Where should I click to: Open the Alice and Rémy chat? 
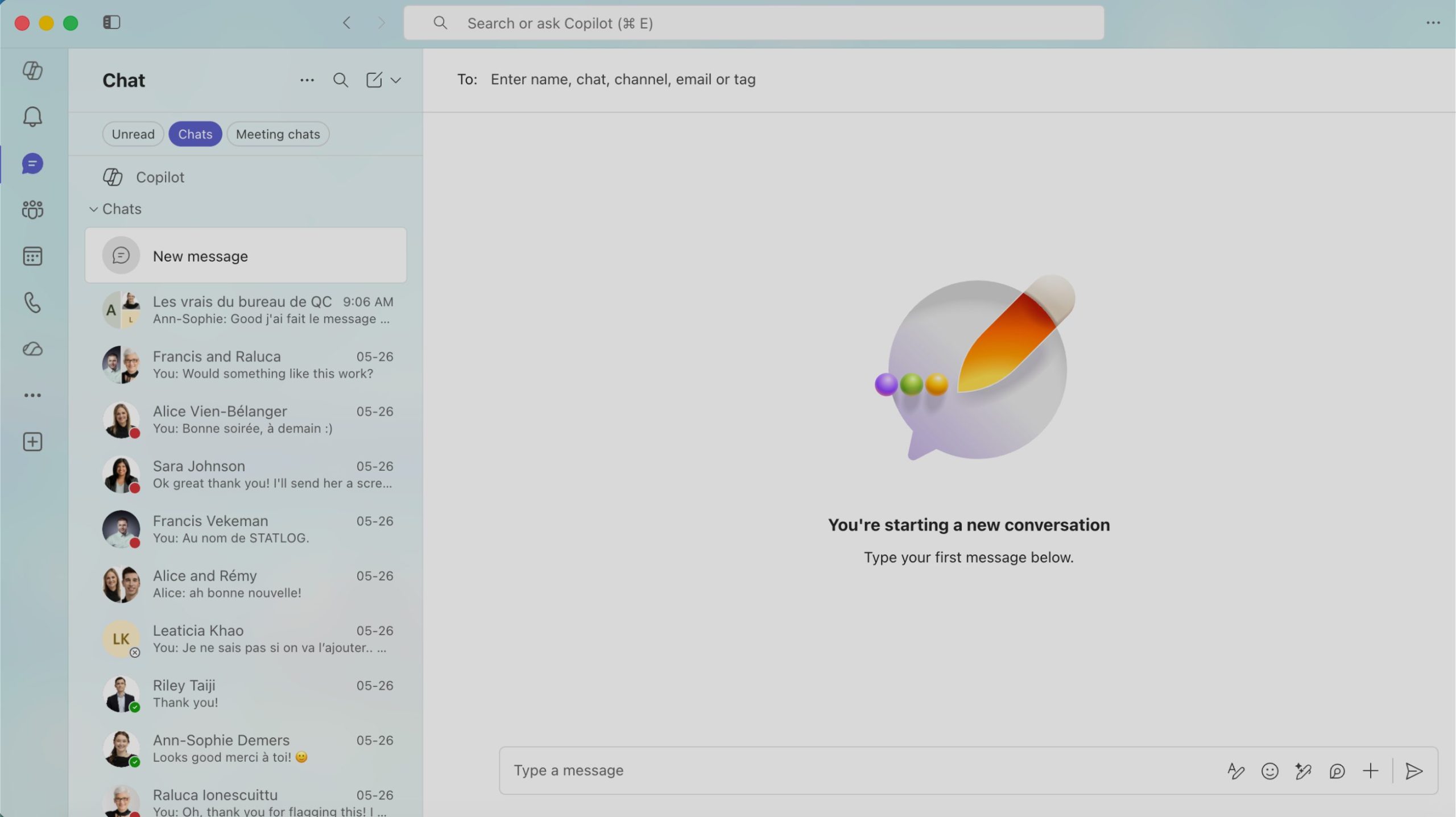pyautogui.click(x=246, y=584)
